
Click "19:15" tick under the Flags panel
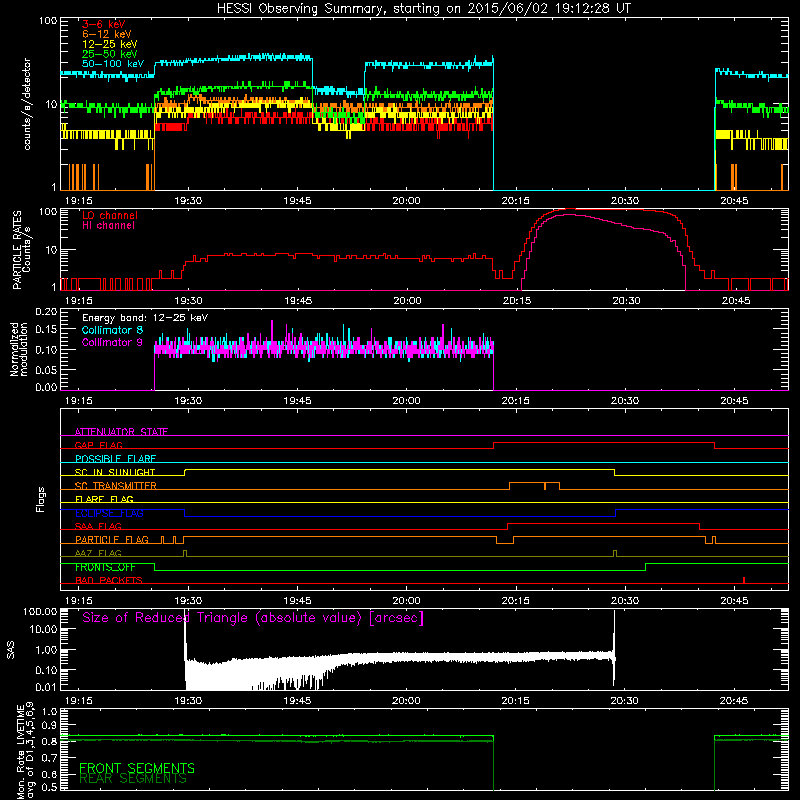(x=79, y=601)
